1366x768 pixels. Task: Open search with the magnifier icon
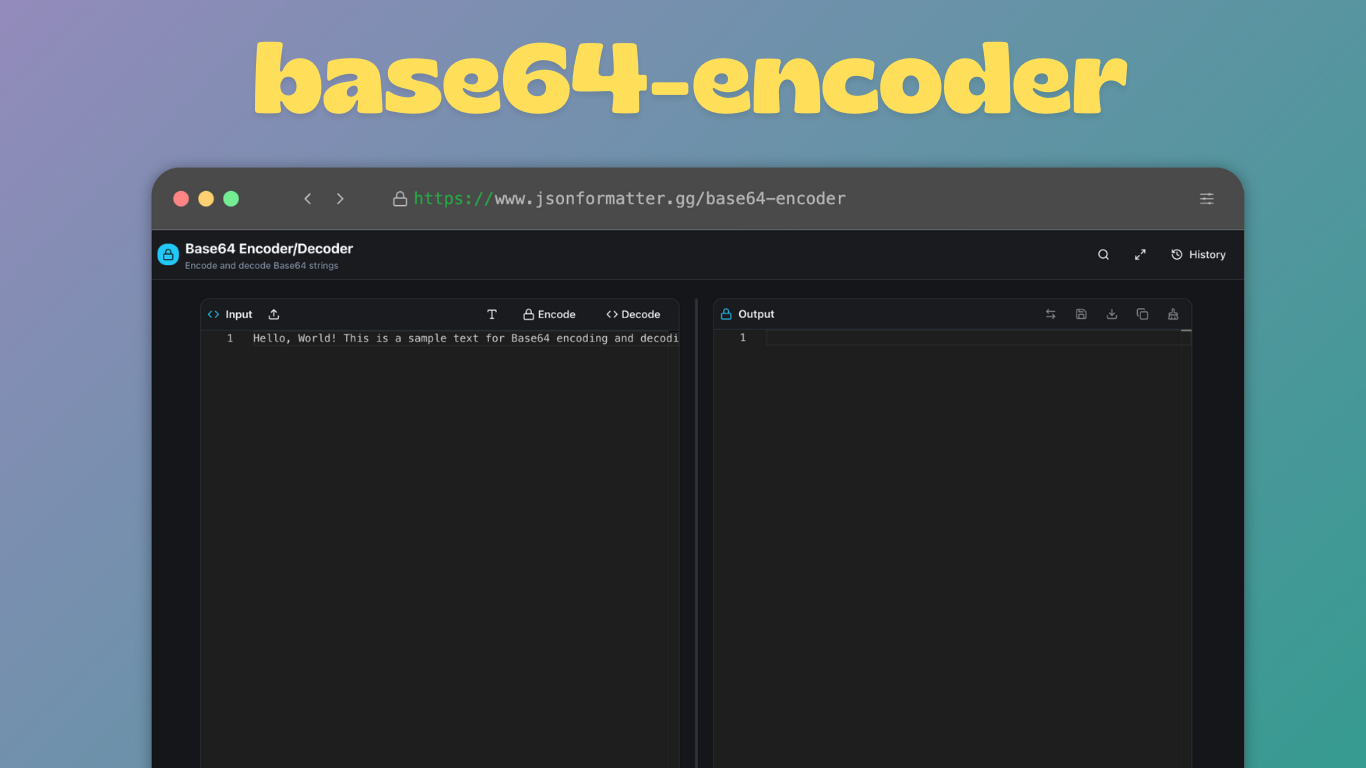[x=1104, y=255]
